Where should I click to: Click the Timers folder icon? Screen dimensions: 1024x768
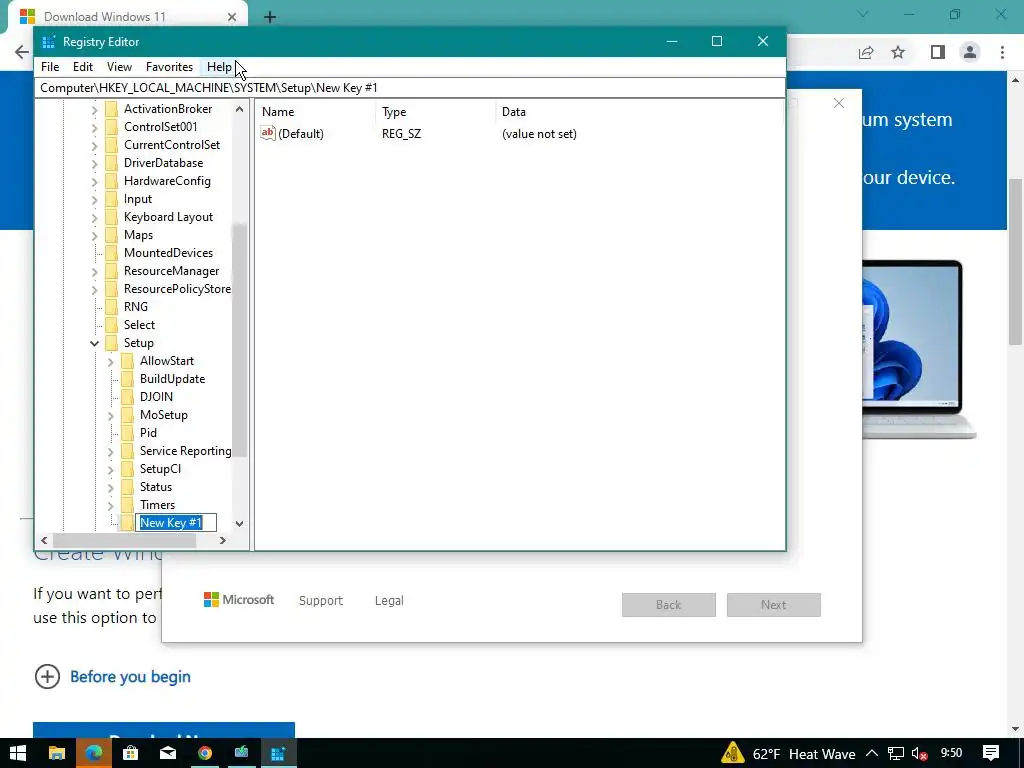coord(127,505)
